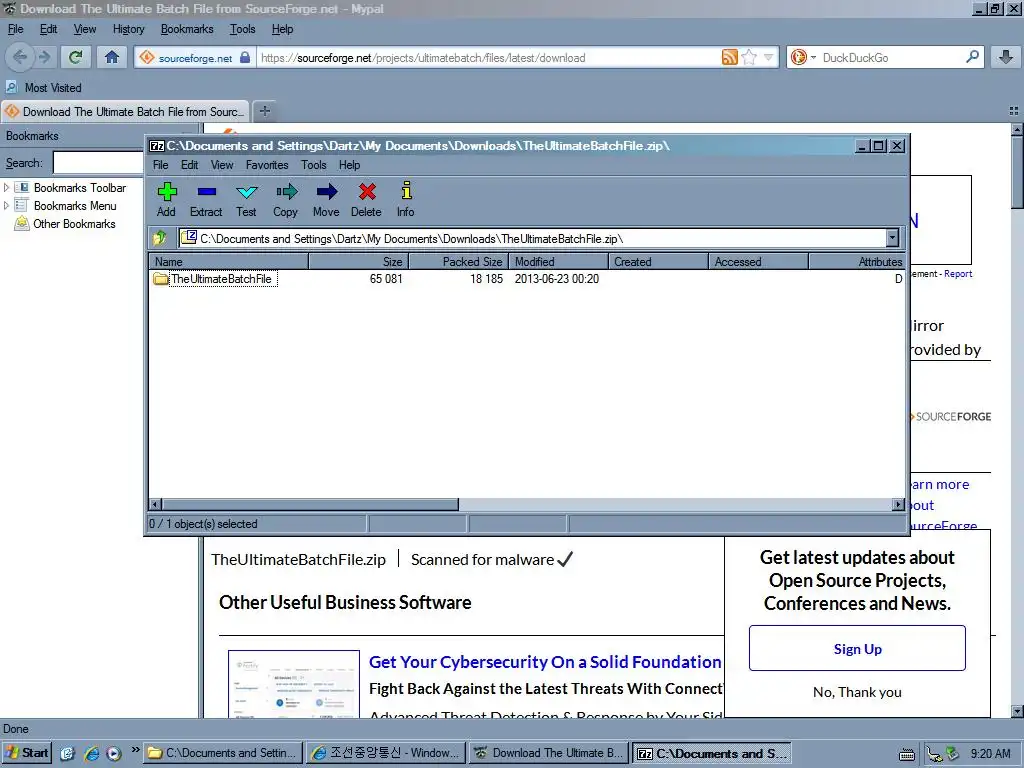Sort archive list by Name column header
The width and height of the screenshot is (1024, 768).
coord(229,261)
